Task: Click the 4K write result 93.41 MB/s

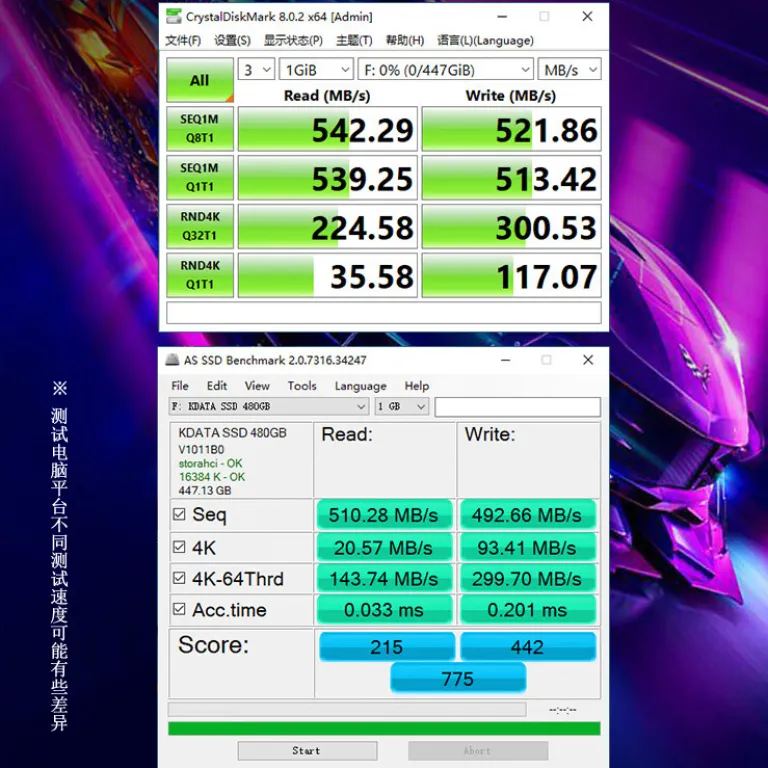Action: coord(528,548)
